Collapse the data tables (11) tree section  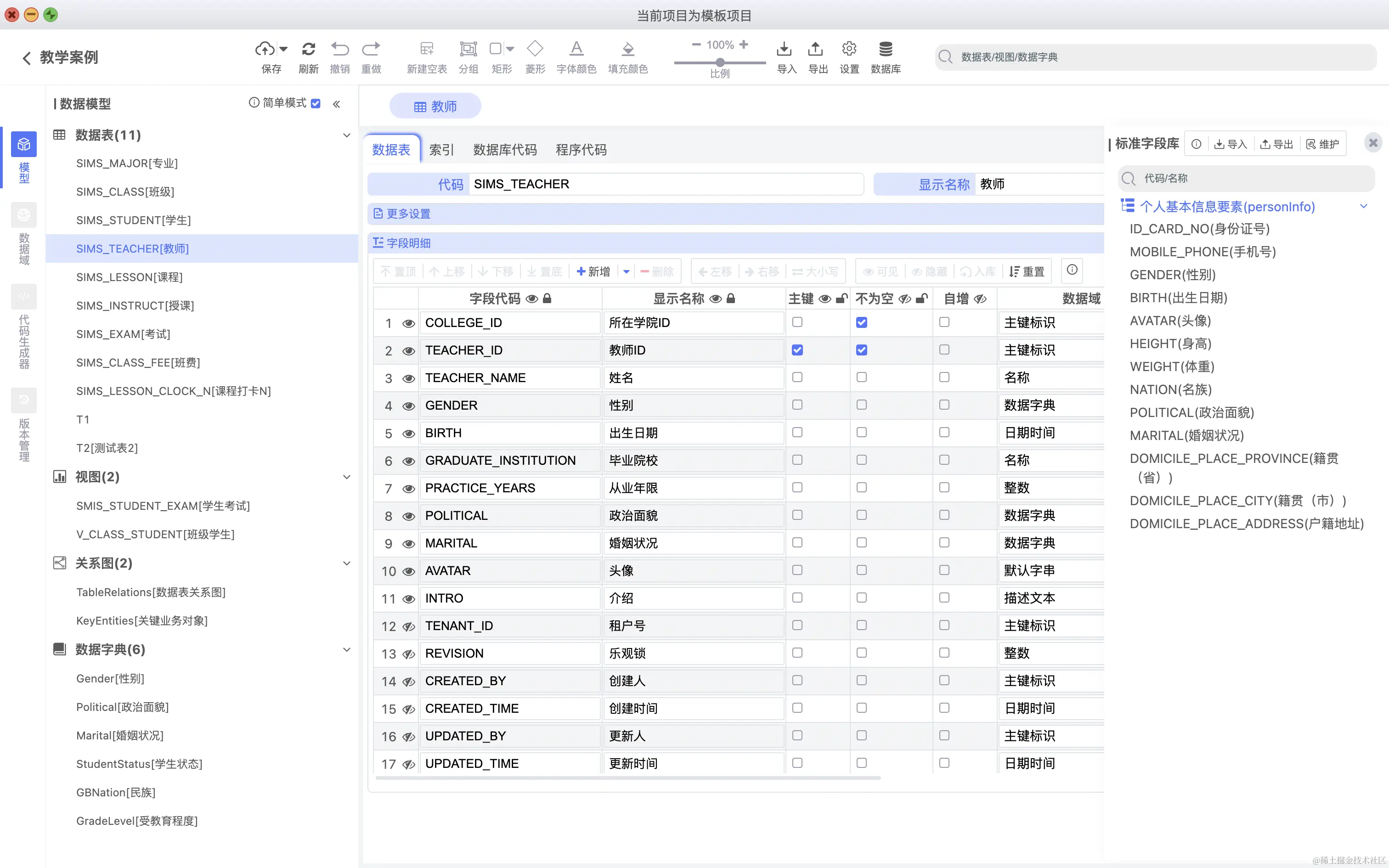pos(346,135)
